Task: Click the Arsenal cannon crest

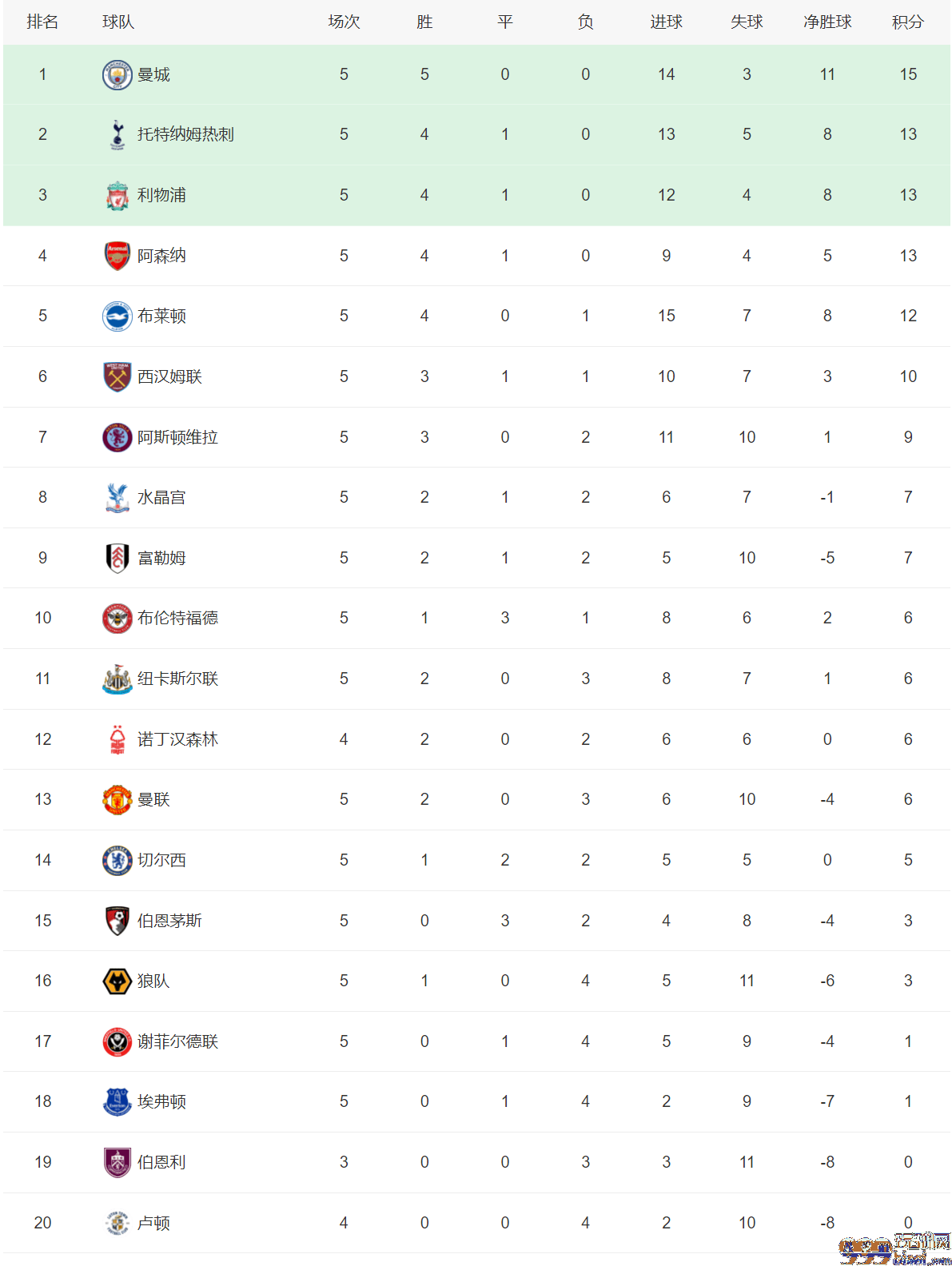Action: click(x=118, y=256)
